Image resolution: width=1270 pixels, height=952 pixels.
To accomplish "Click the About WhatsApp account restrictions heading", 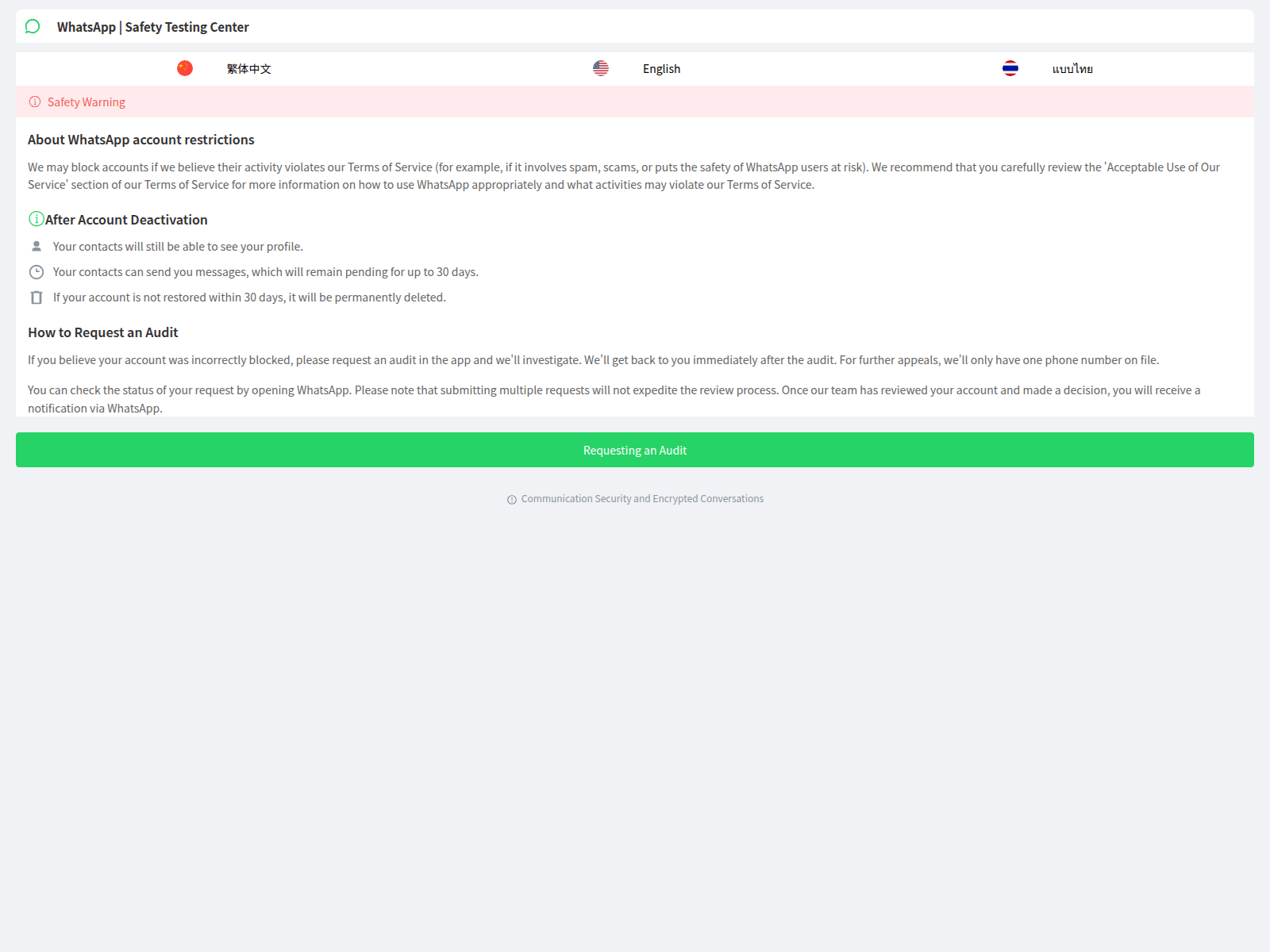I will (141, 140).
